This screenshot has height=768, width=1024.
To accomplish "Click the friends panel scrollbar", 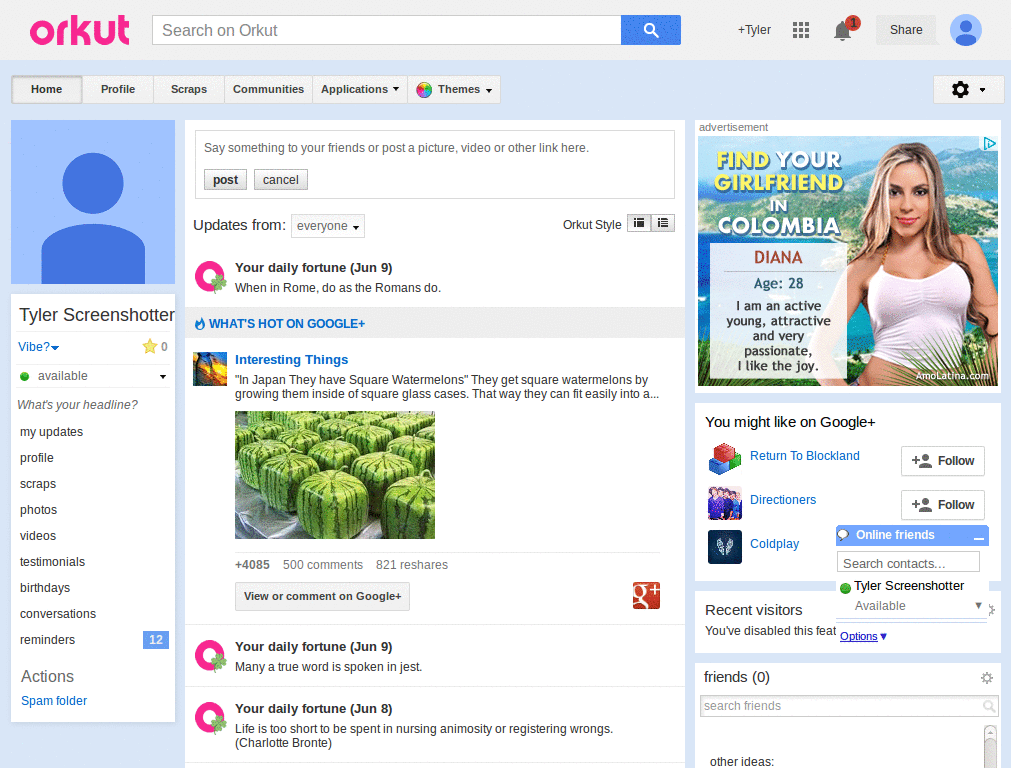I will tap(990, 746).
